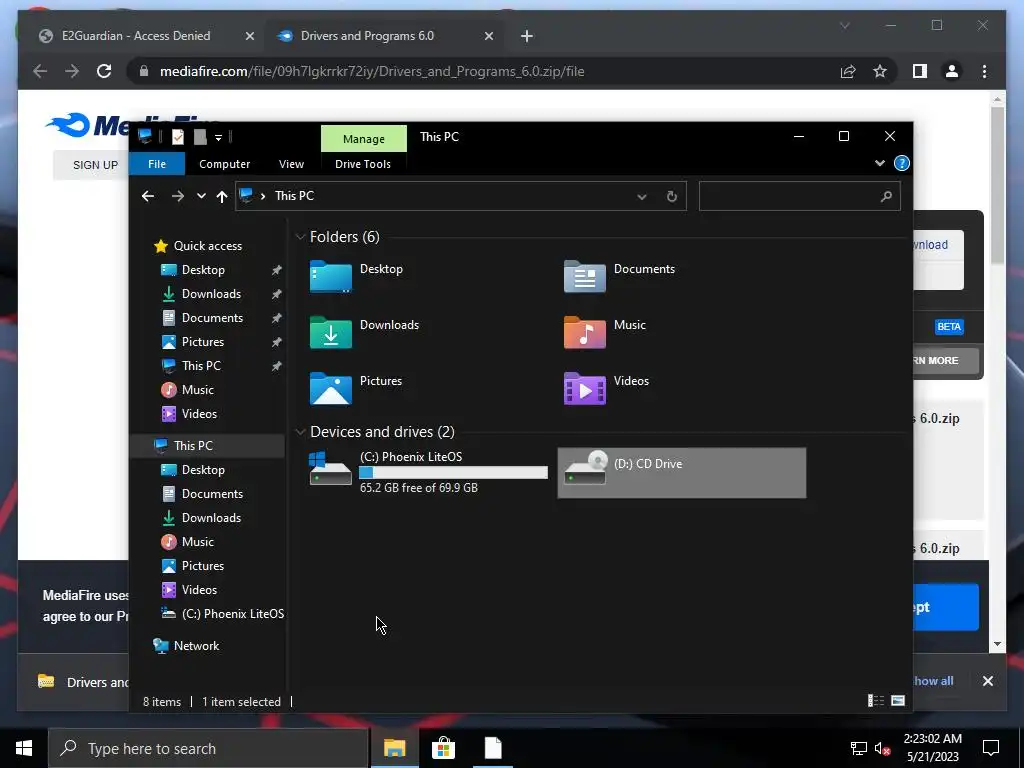Select (C:) Phoenix LiteOS in navigation pane
The width and height of the screenshot is (1024, 768).
pos(232,614)
